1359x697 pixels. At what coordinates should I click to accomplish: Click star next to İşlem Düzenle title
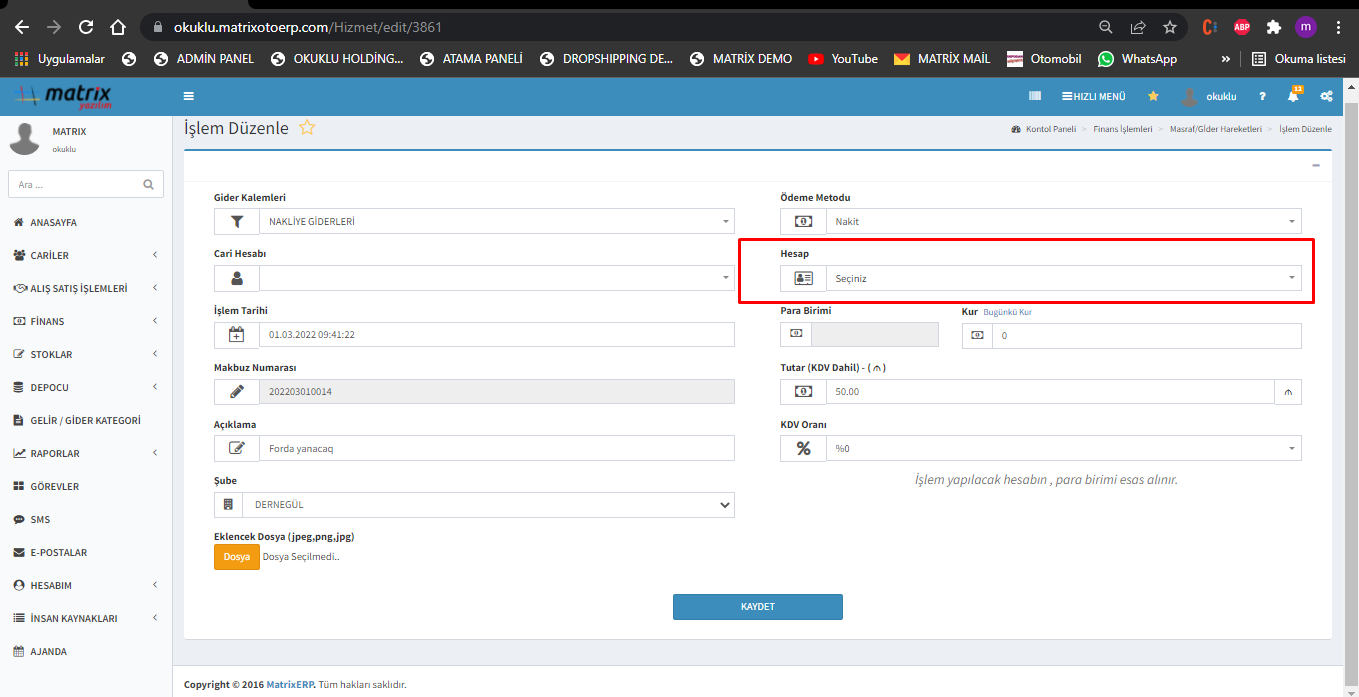[x=307, y=128]
